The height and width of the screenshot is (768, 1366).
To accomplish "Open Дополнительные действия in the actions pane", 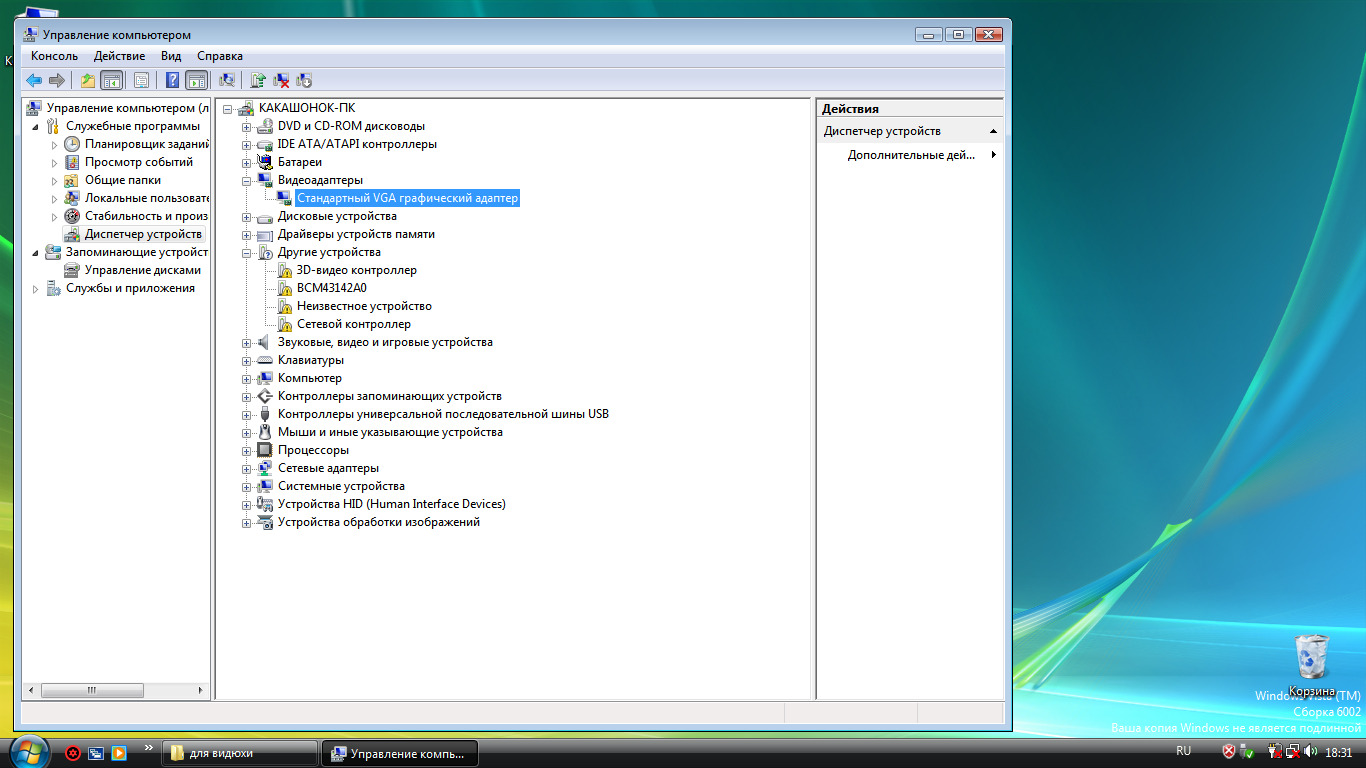I will (x=910, y=155).
